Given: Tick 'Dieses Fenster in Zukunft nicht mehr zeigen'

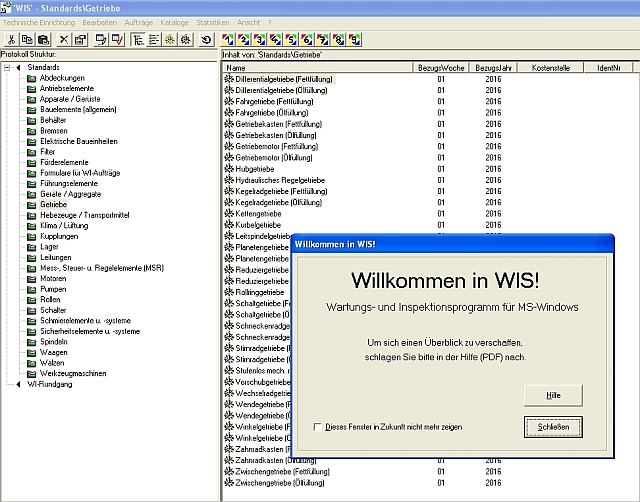Looking at the screenshot, I should [317, 427].
